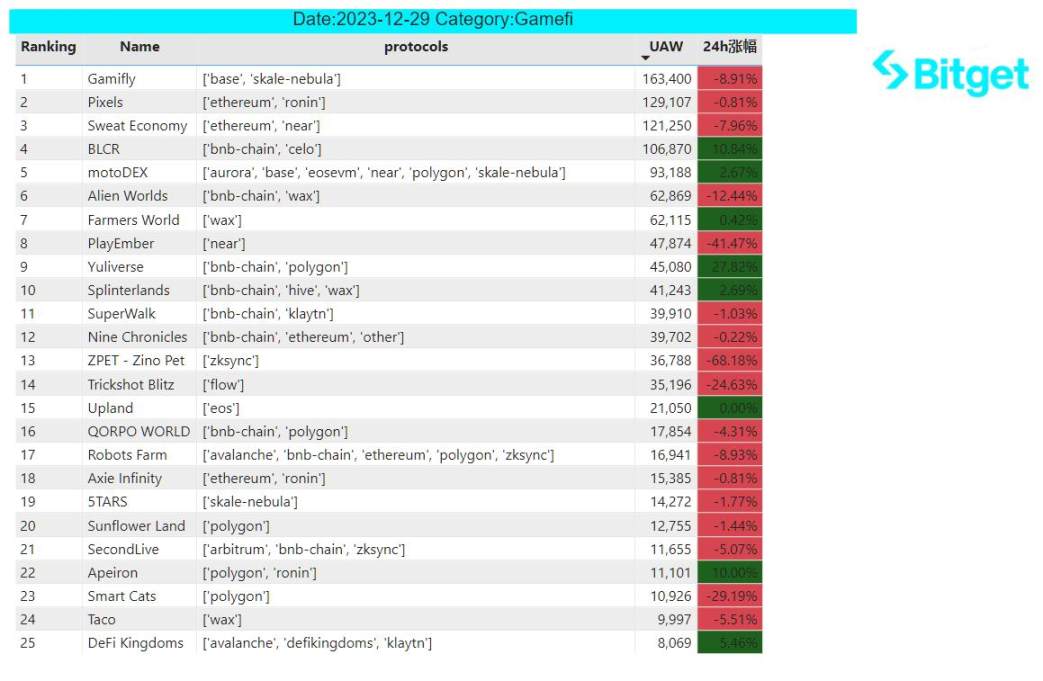
Task: Select the DeFi Kingdoms name cell
Action: (135, 643)
